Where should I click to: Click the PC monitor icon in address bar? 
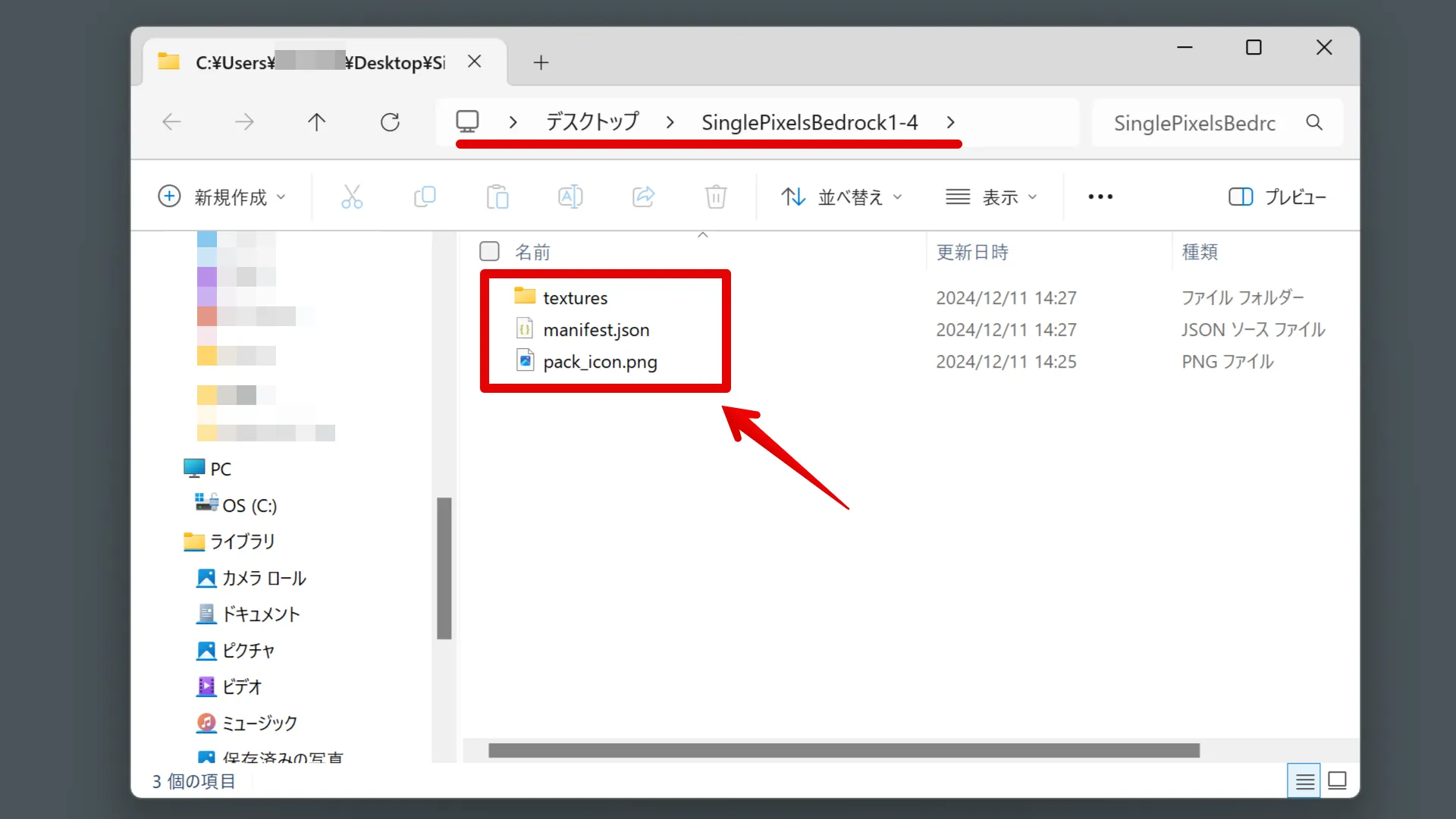(467, 121)
